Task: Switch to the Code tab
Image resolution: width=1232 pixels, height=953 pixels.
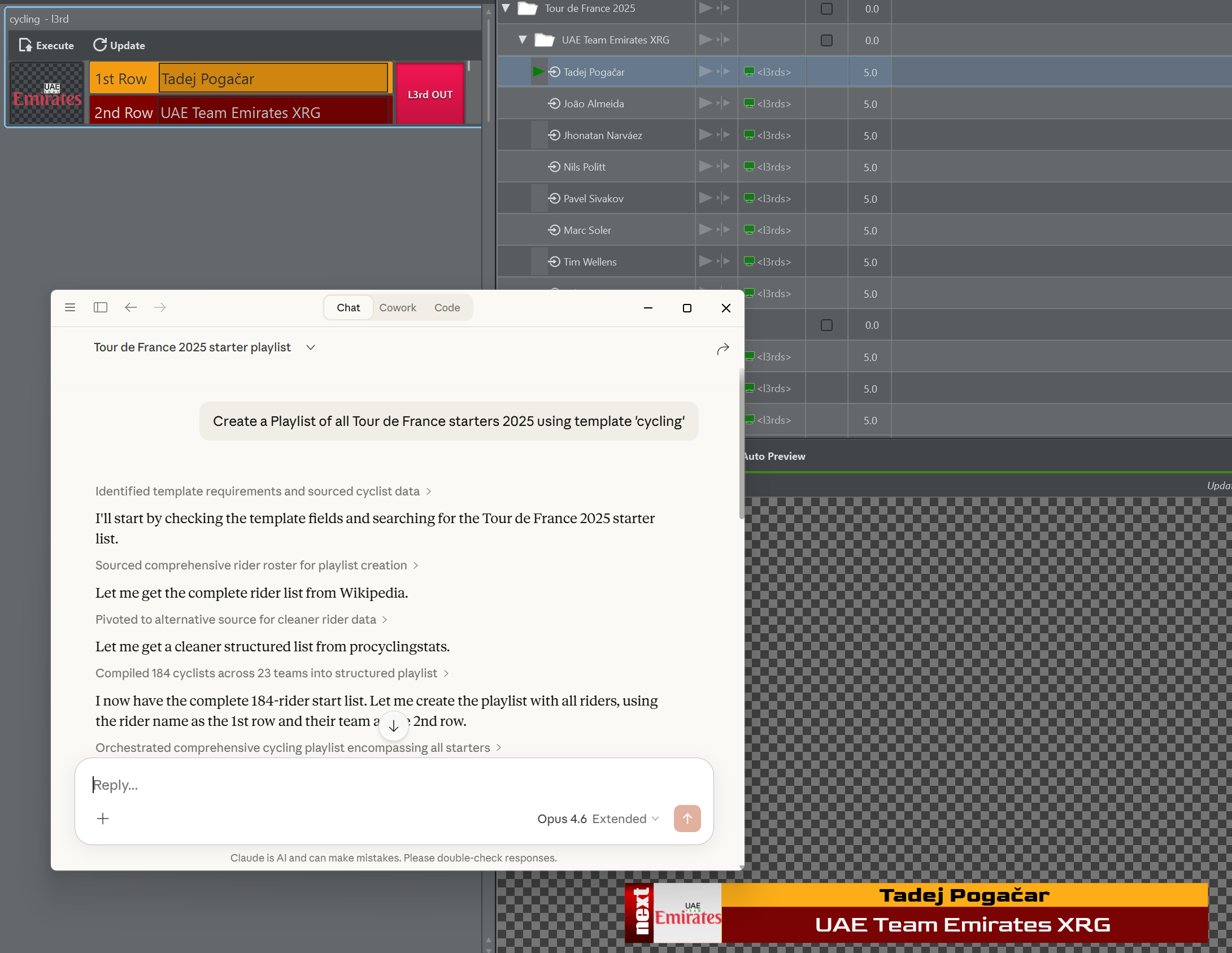Action: click(447, 307)
